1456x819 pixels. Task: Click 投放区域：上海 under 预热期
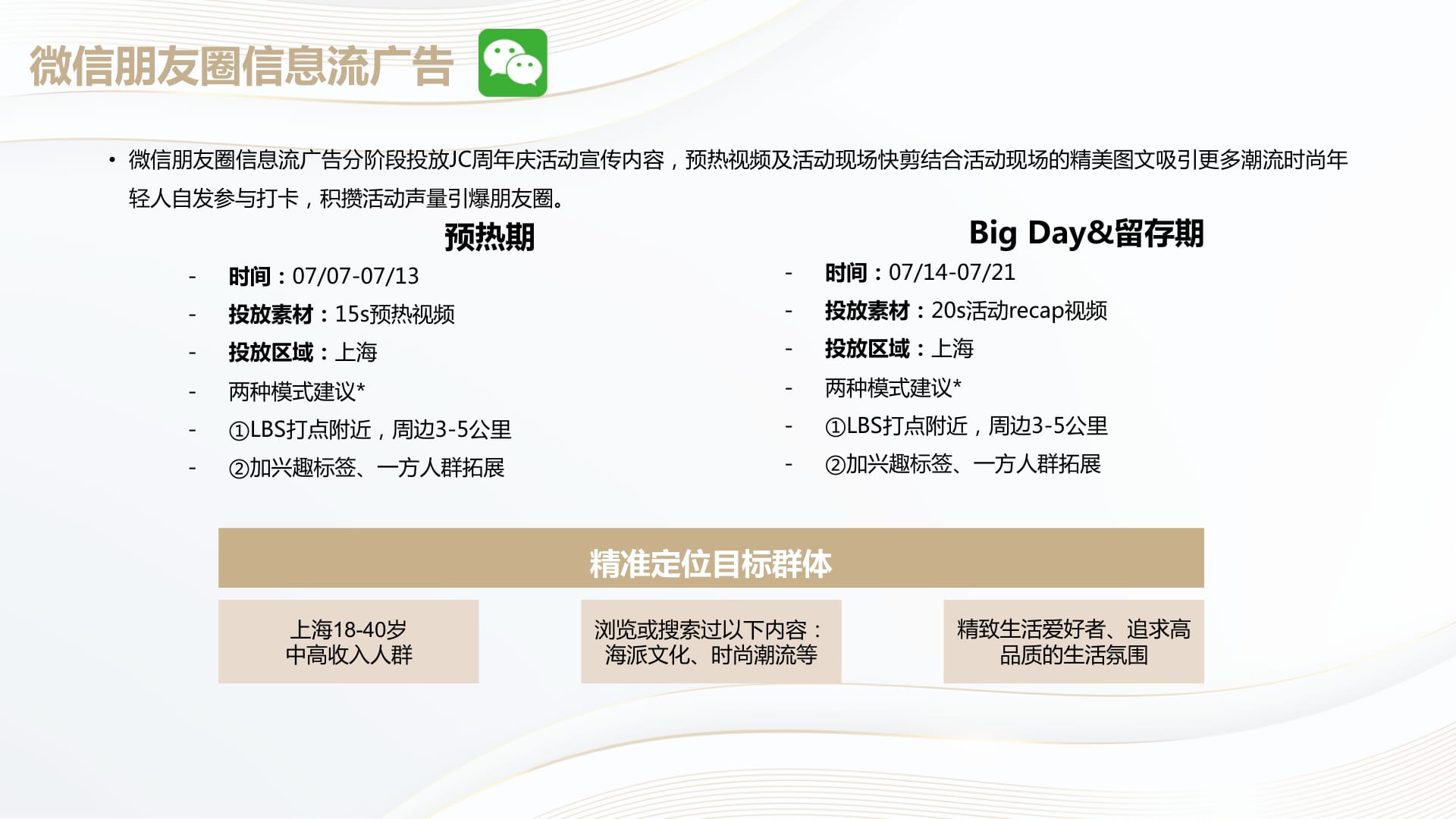click(x=303, y=352)
